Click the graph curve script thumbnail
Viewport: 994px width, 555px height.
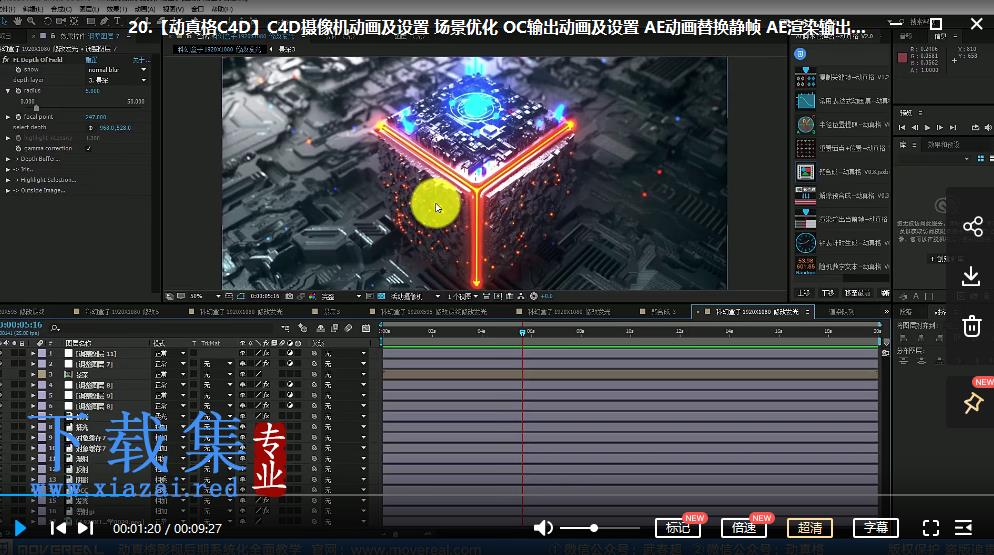[x=805, y=101]
